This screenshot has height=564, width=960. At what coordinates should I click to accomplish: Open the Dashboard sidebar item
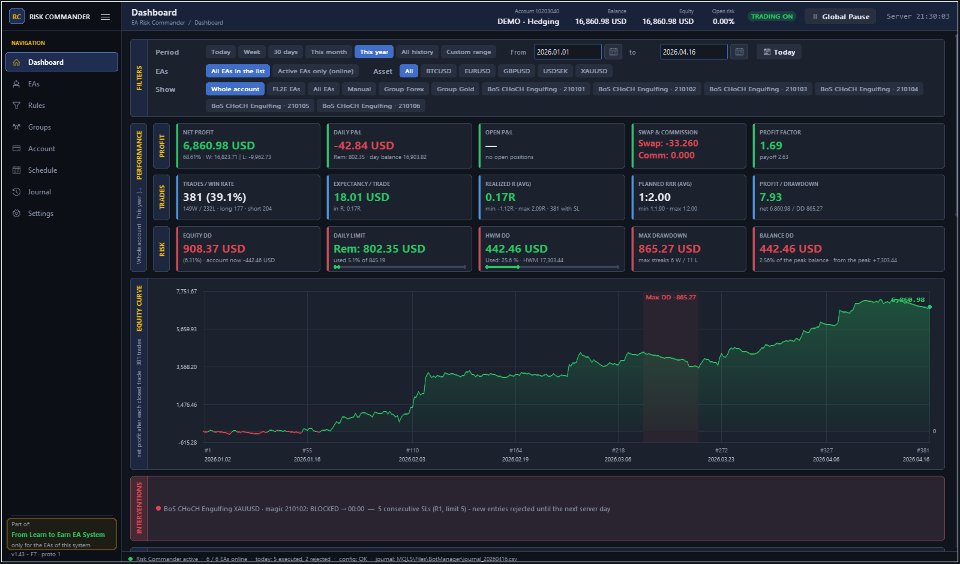click(61, 62)
